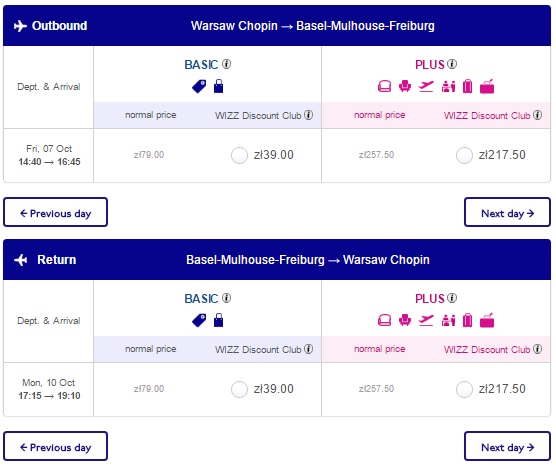This screenshot has height=470, width=556.
Task: Click the info icon next to return BASIC
Action: point(226,298)
